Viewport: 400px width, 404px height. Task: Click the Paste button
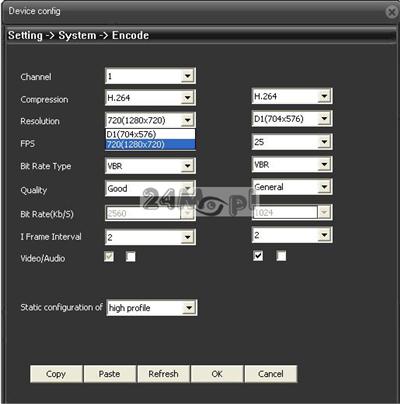tap(110, 374)
